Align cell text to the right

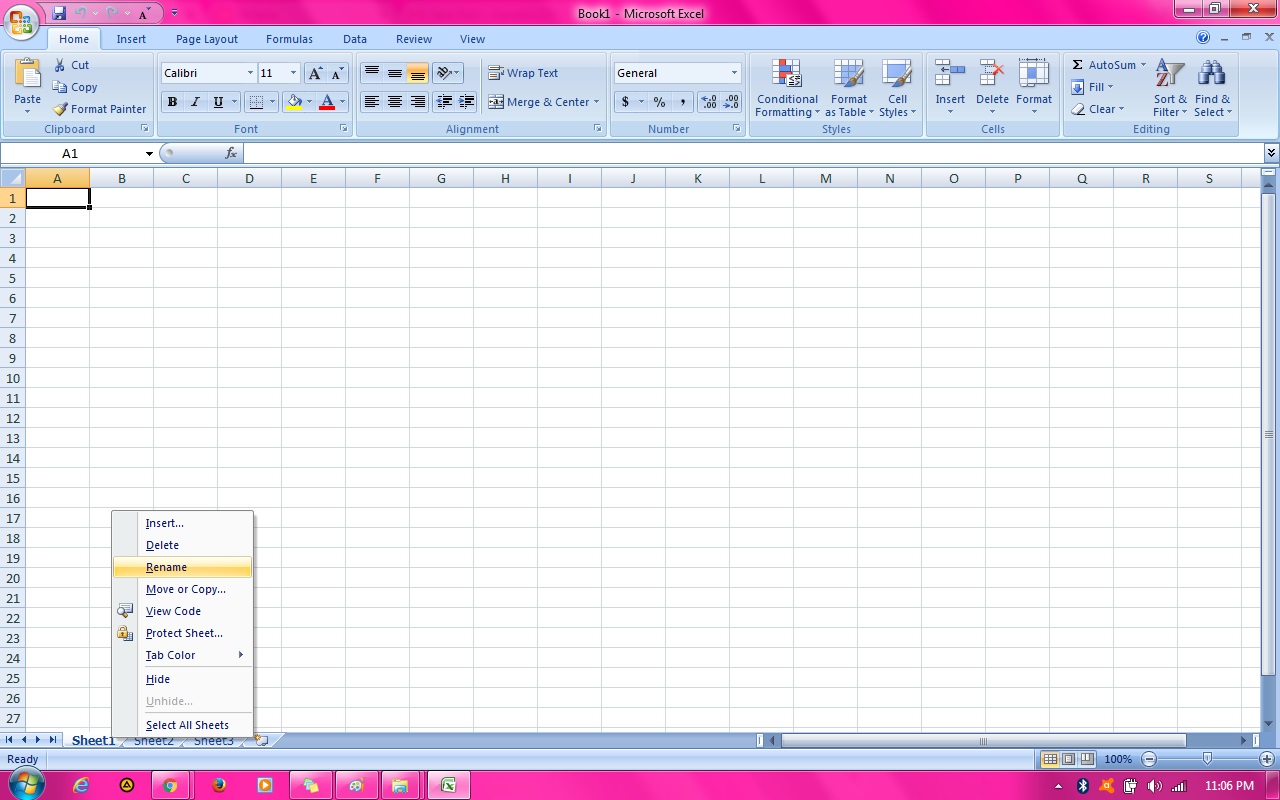coord(418,102)
